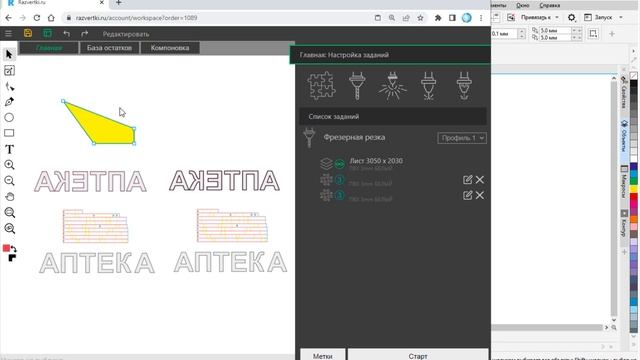Select the fifth cutting head icon
This screenshot has width=640, height=360.
[x=464, y=86]
